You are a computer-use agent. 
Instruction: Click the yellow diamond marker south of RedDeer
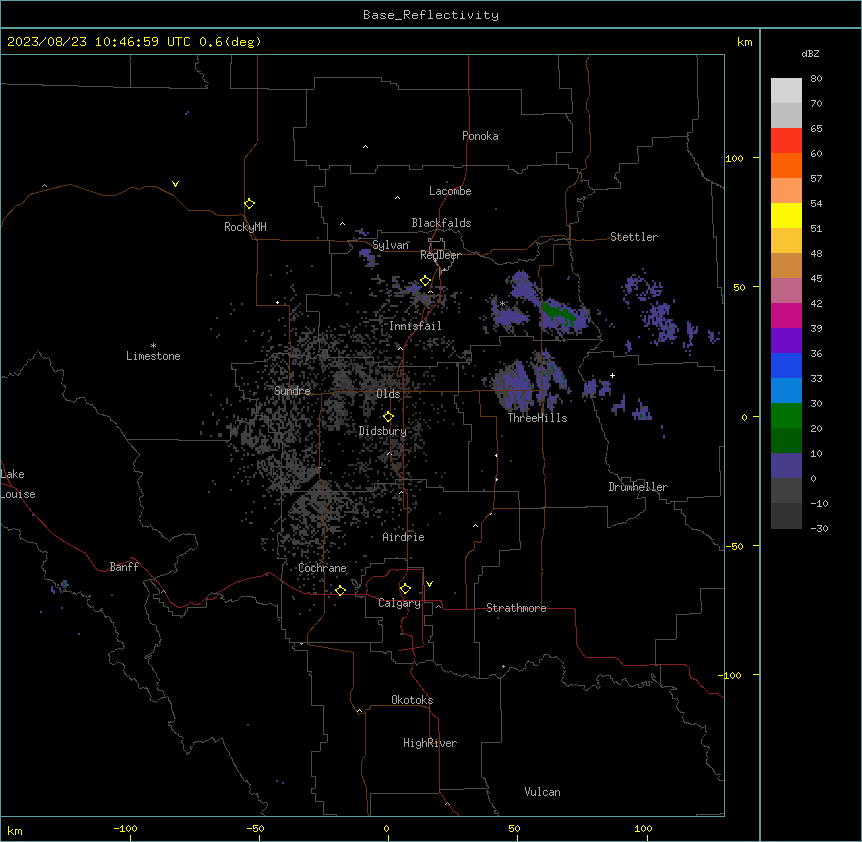tap(426, 281)
